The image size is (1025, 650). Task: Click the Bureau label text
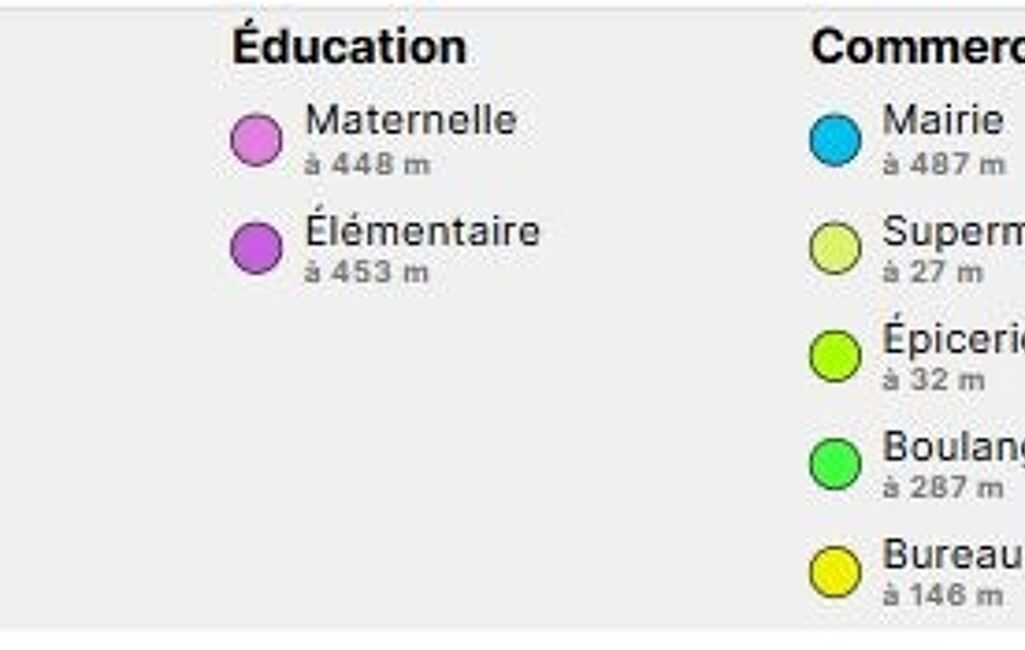952,554
